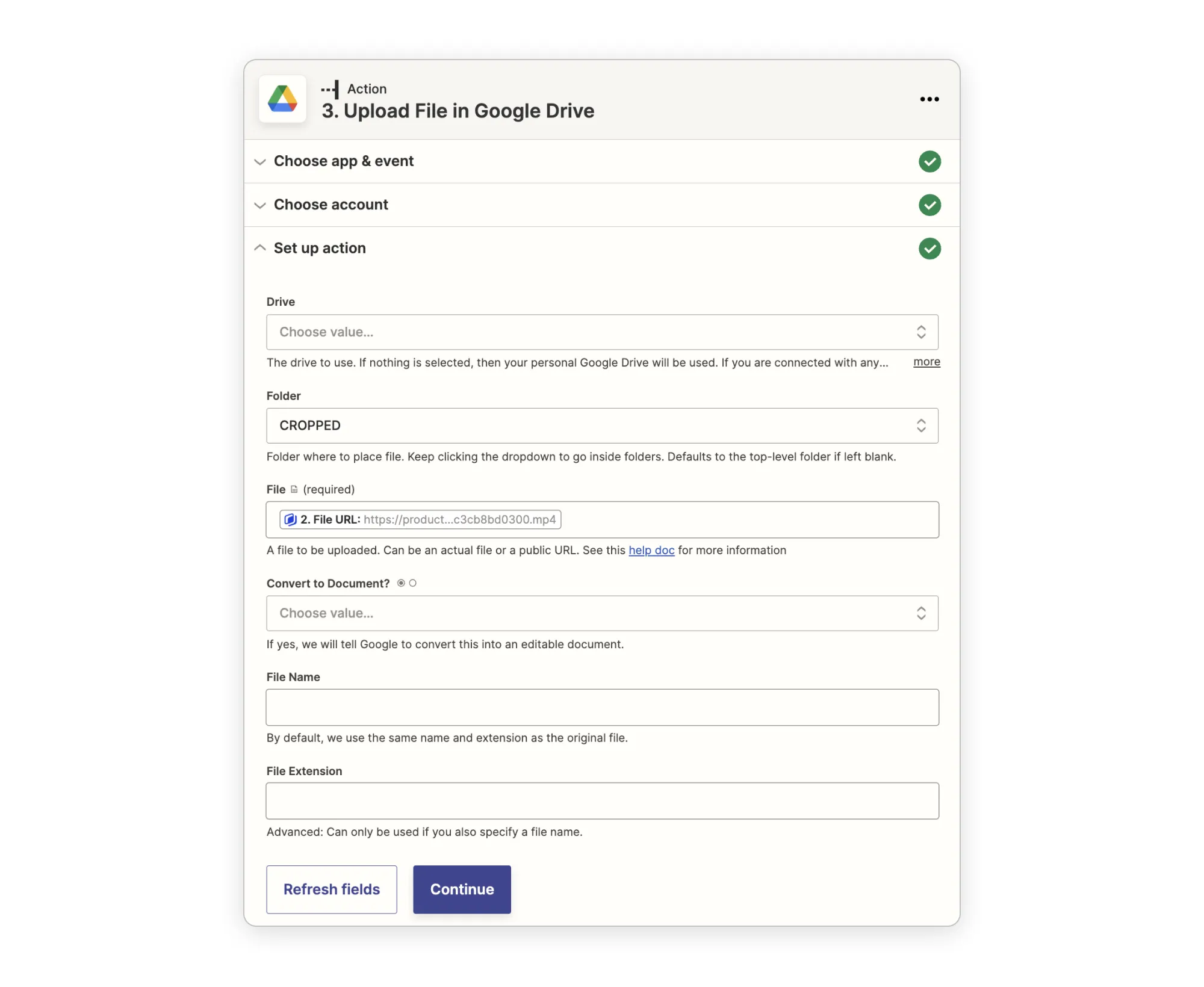
Task: Click green checkmark beside Choose account
Action: pos(929,205)
